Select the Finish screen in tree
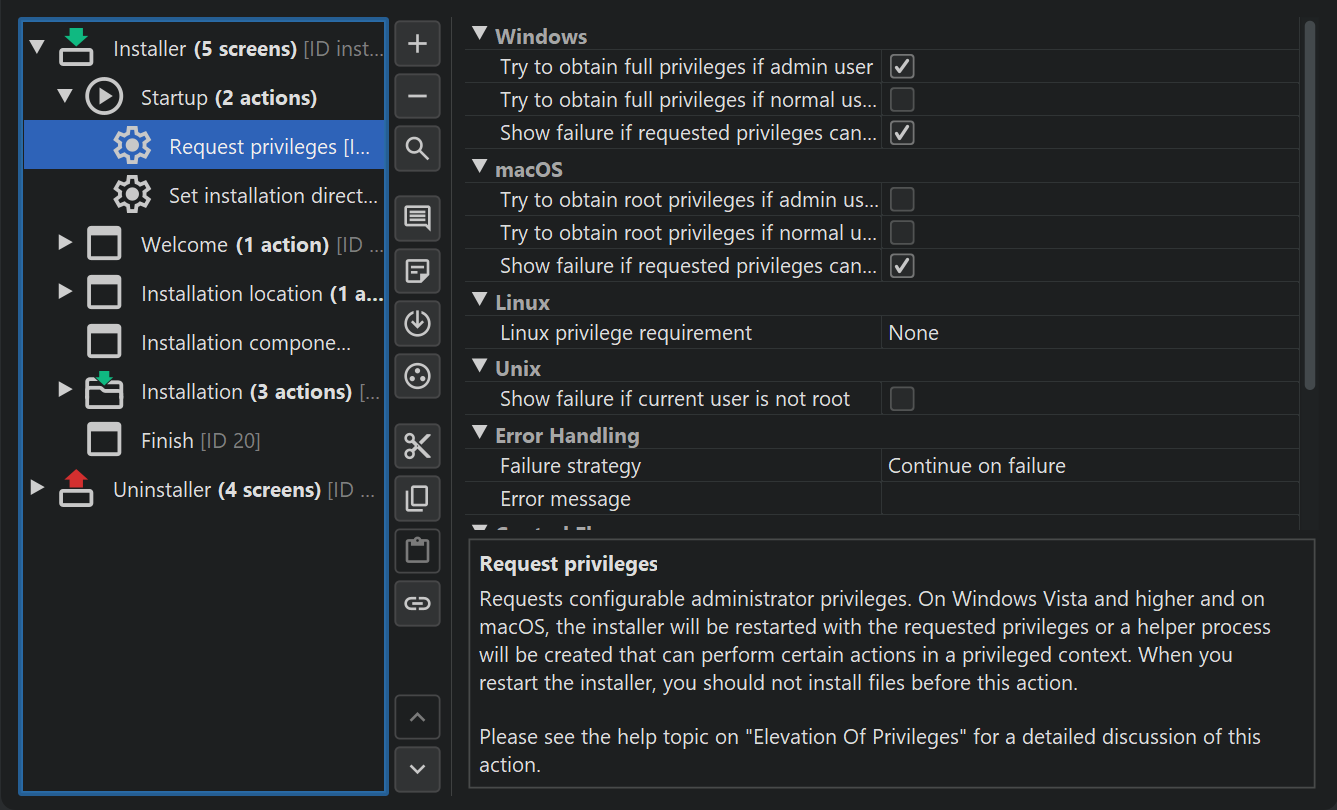 [x=167, y=441]
